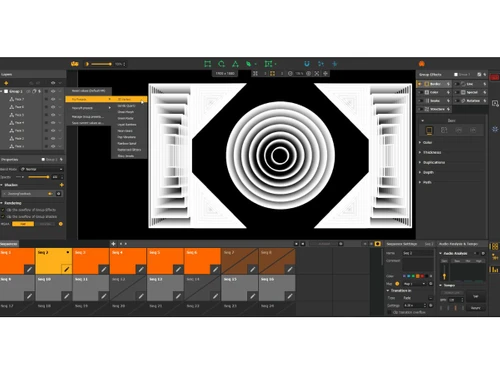Edit Seq 10 with its pencil icon

click(67, 296)
